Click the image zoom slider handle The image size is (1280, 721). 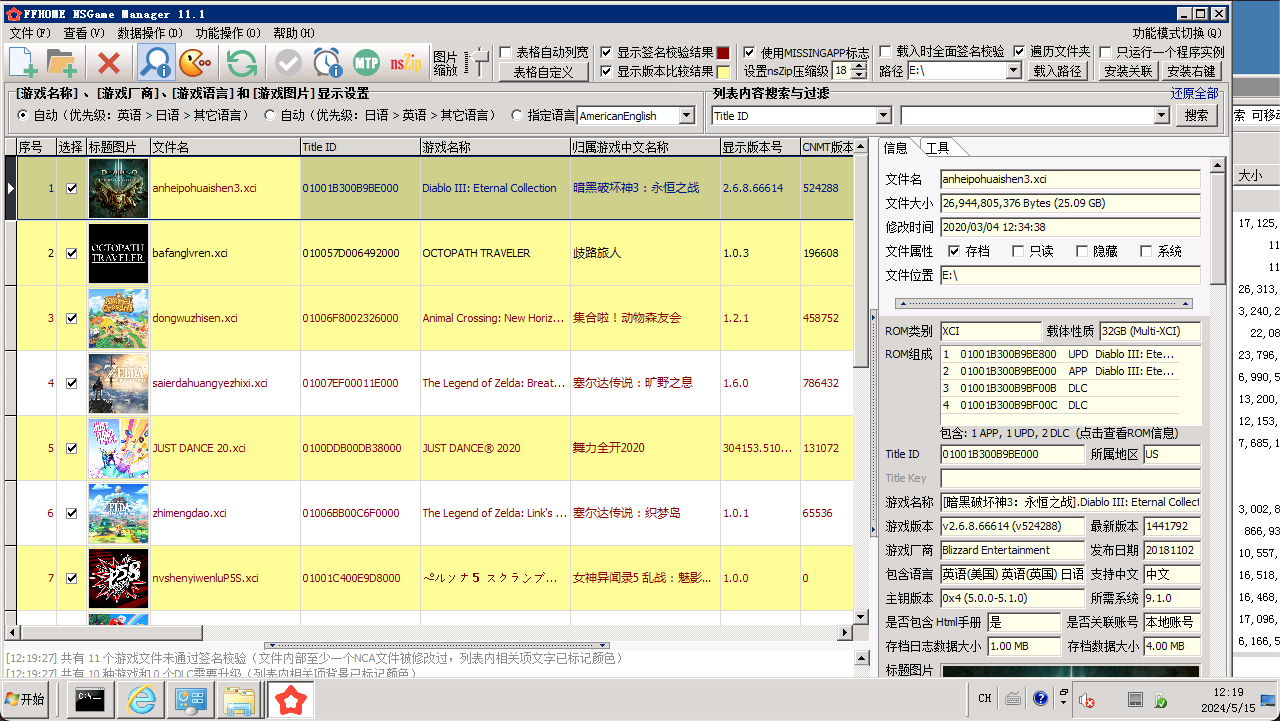pos(480,63)
